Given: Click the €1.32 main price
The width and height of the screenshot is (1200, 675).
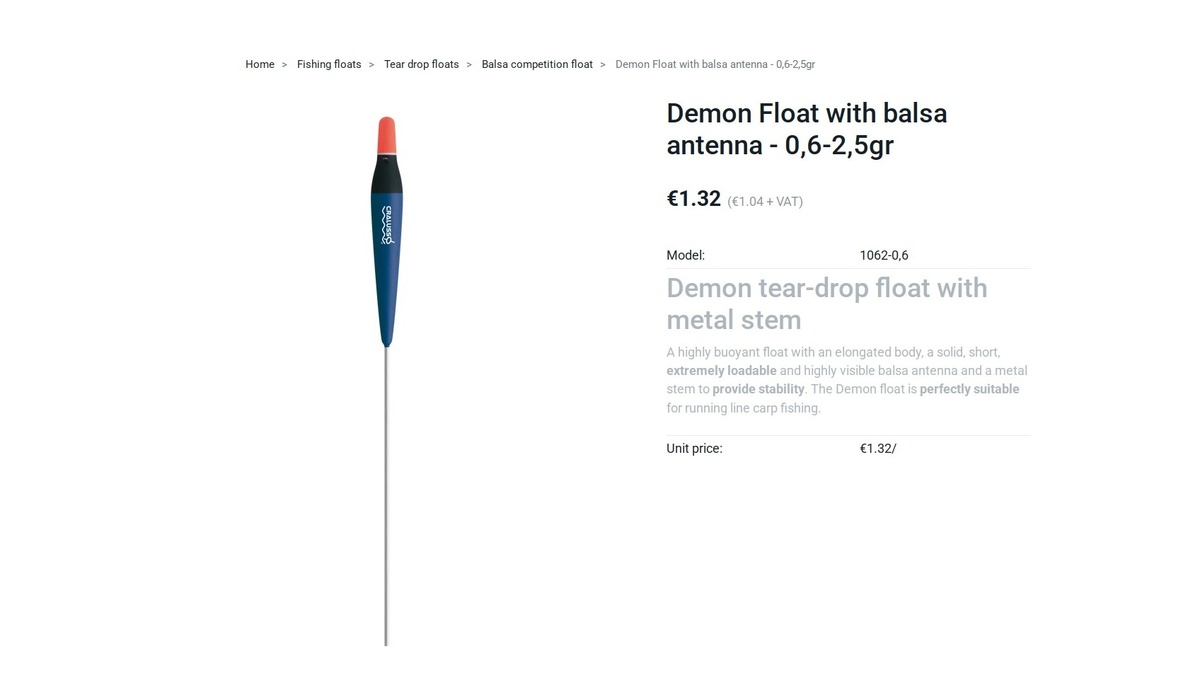Looking at the screenshot, I should coord(694,198).
